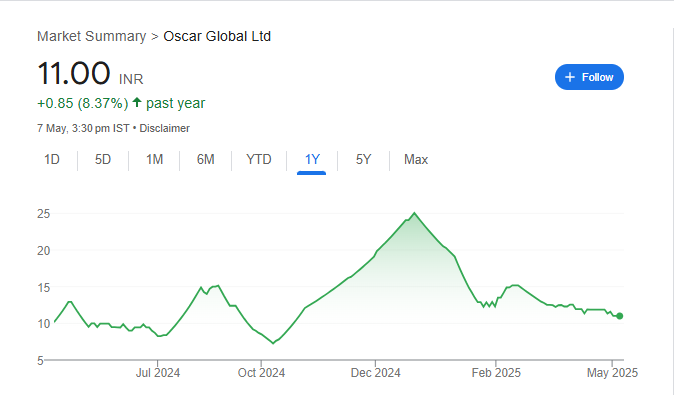Viewport: 674px width, 395px height.
Task: Click the 7 May, 3:30 pm IST timestamp
Action: click(83, 128)
